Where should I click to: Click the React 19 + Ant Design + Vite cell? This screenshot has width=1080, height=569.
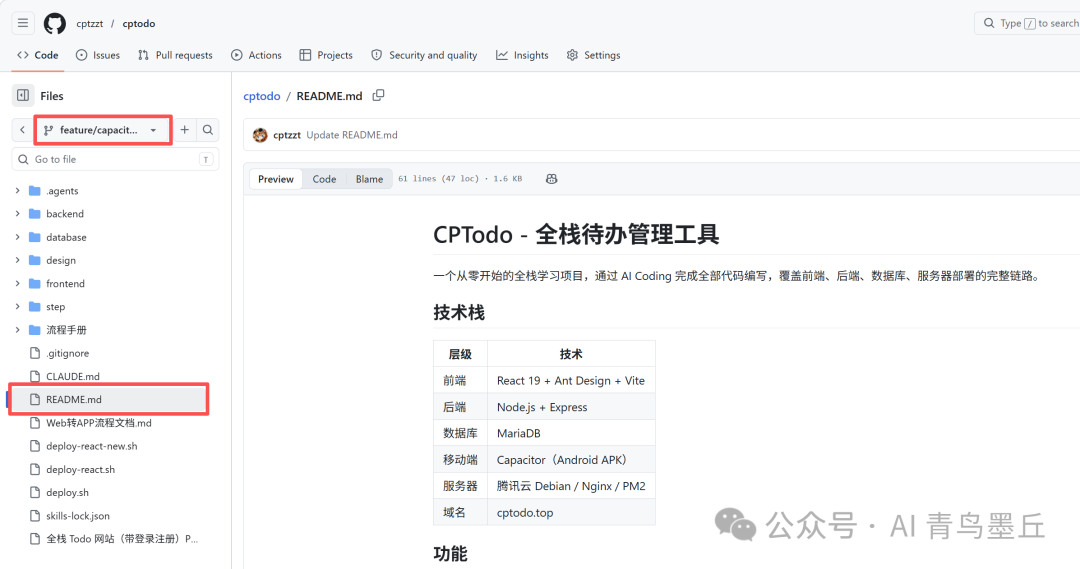pyautogui.click(x=571, y=380)
